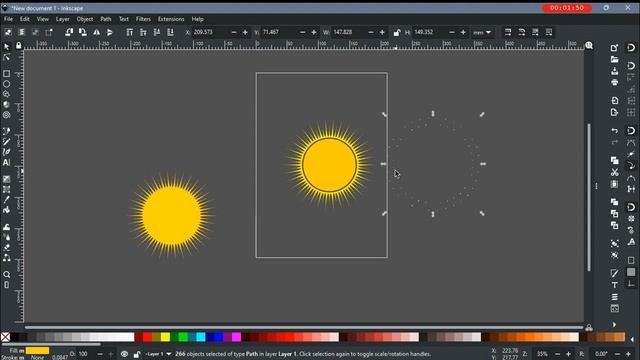Select the Rectangle tool
Screen dimensions: 640x360
7,74
